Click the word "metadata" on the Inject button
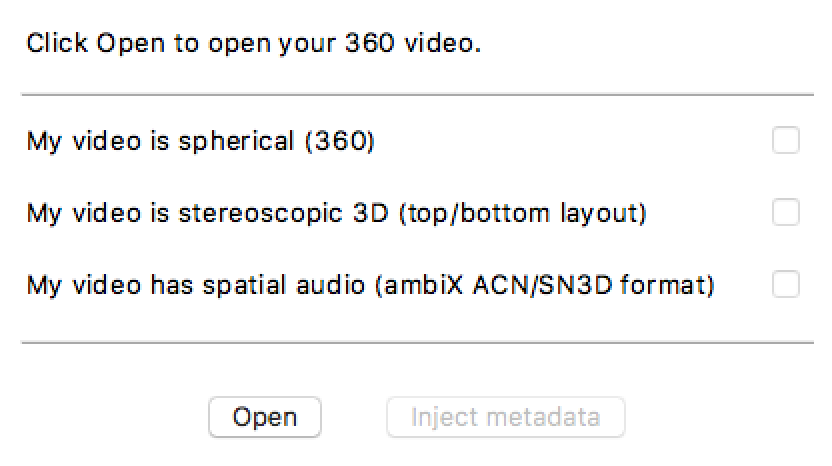832x466 pixels. (x=543, y=417)
